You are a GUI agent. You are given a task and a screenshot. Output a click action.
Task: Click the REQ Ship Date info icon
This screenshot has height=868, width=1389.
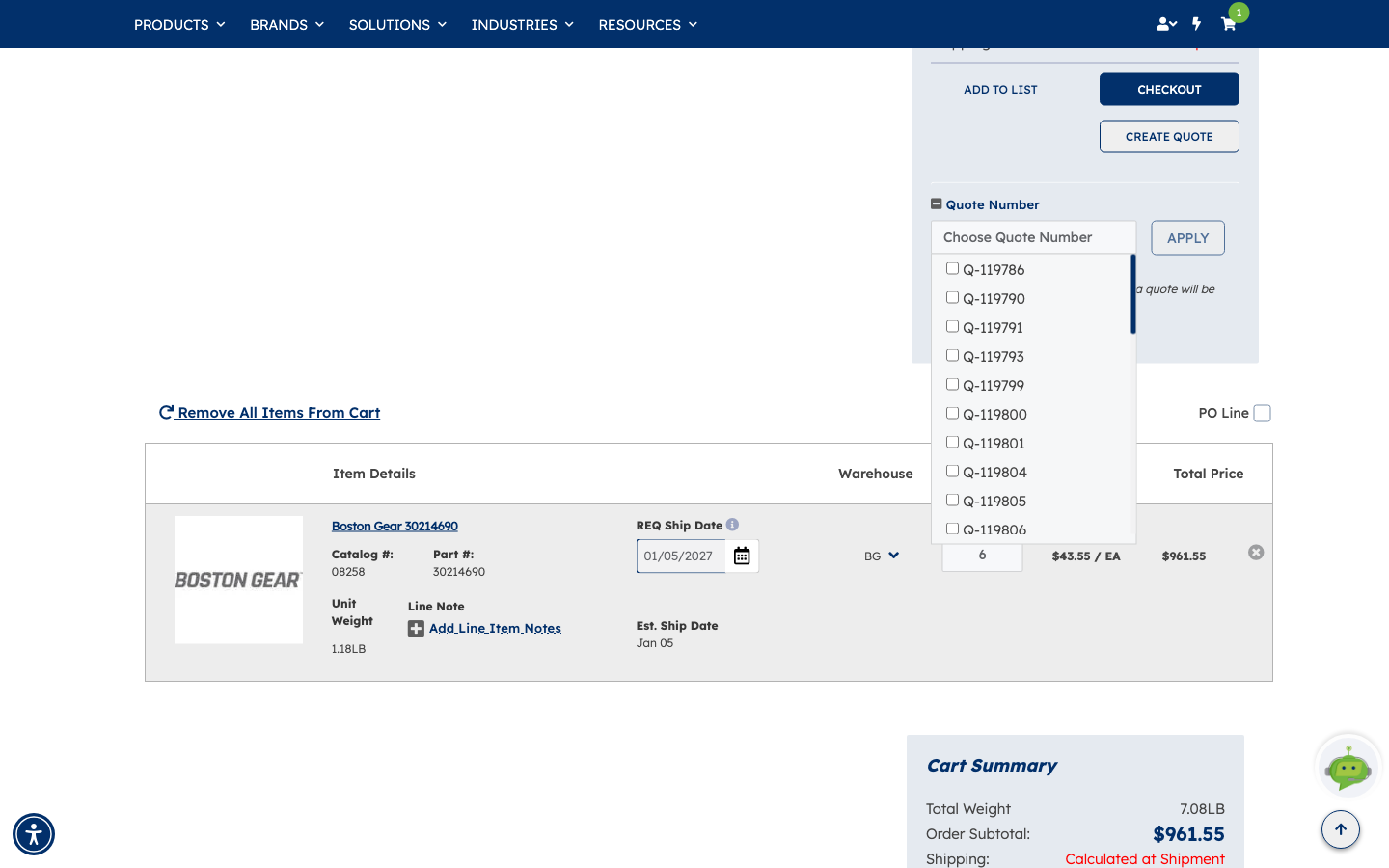tap(732, 525)
